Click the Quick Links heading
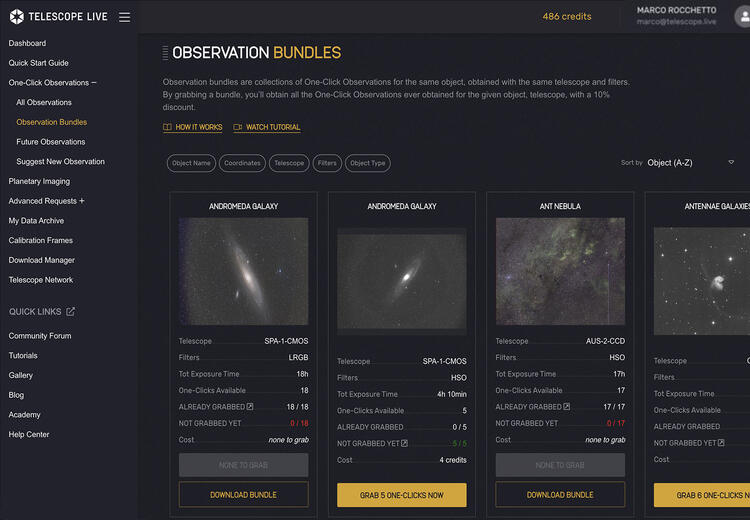The height and width of the screenshot is (520, 750). tap(35, 311)
